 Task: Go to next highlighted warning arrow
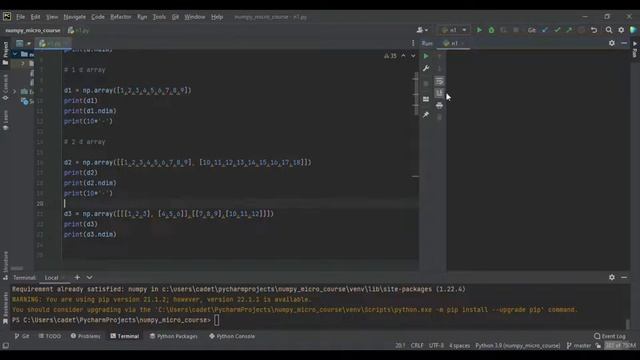(x=413, y=56)
